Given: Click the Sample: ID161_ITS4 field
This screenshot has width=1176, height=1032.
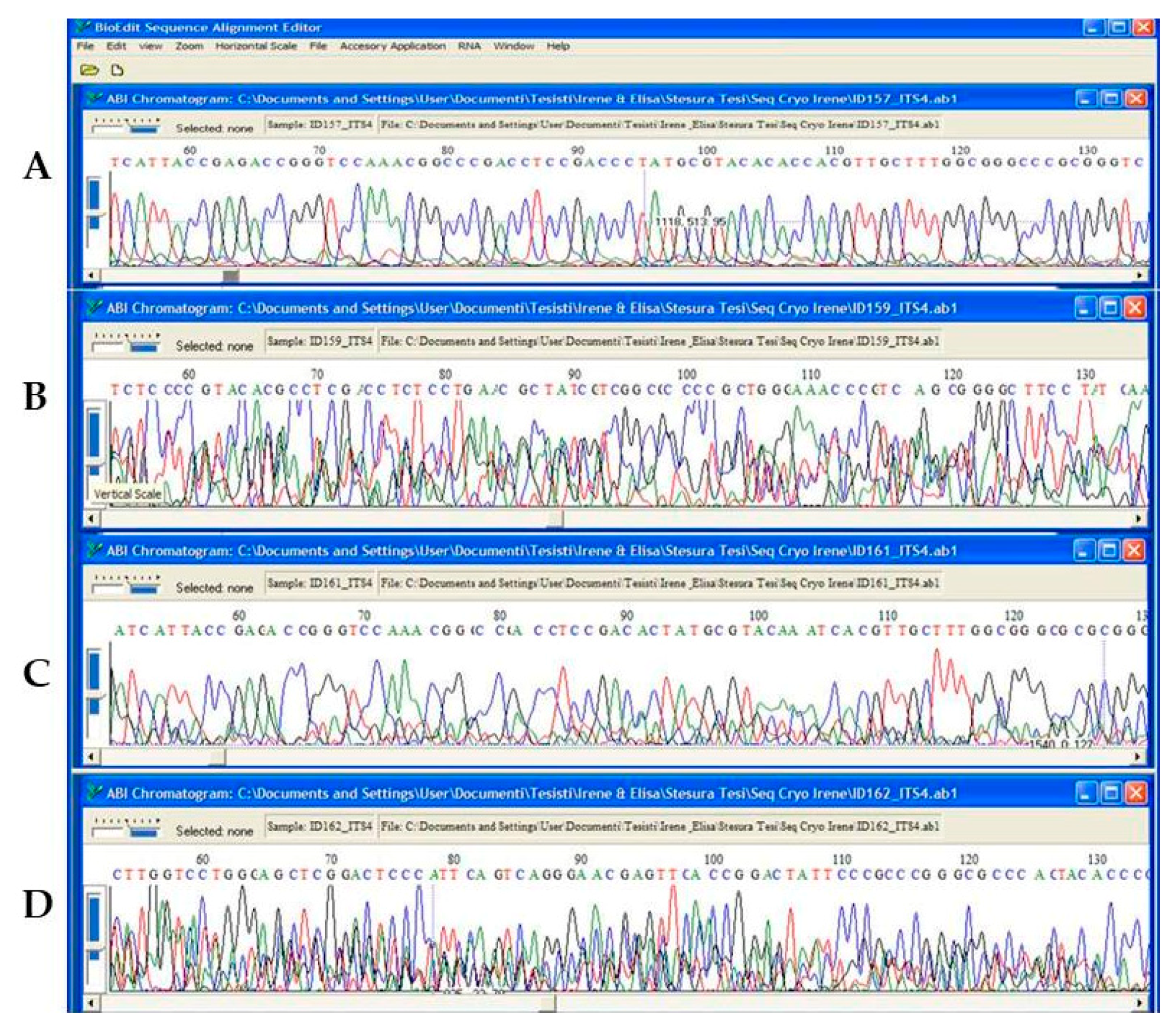Looking at the screenshot, I should [319, 583].
